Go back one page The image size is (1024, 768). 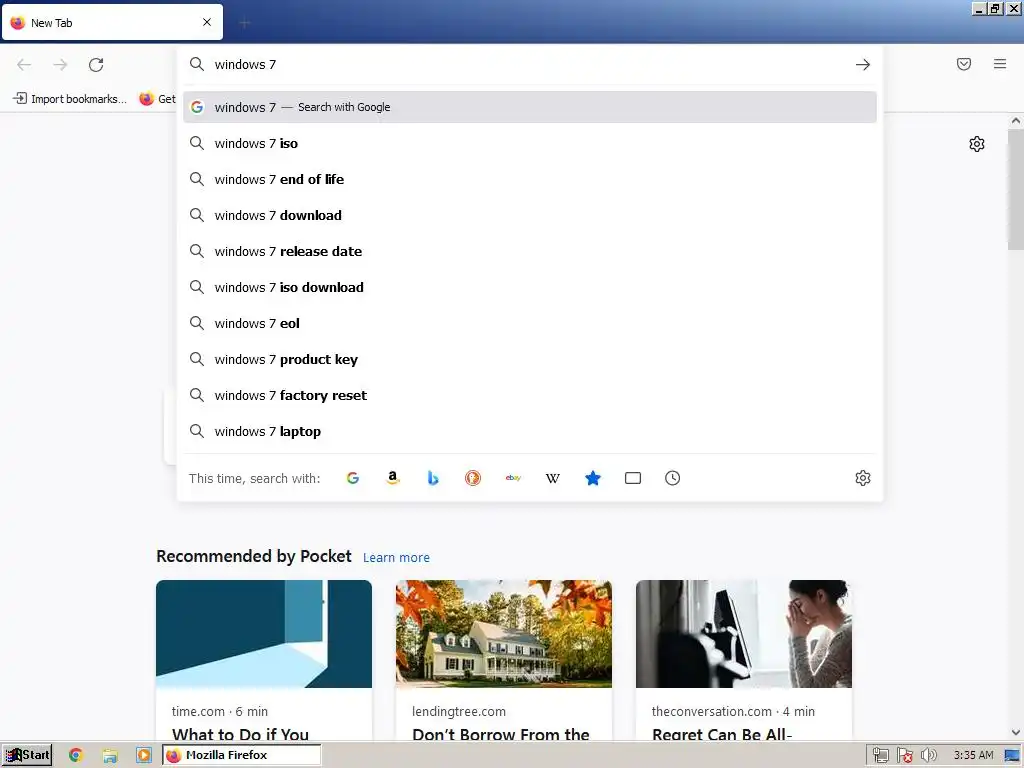24,65
